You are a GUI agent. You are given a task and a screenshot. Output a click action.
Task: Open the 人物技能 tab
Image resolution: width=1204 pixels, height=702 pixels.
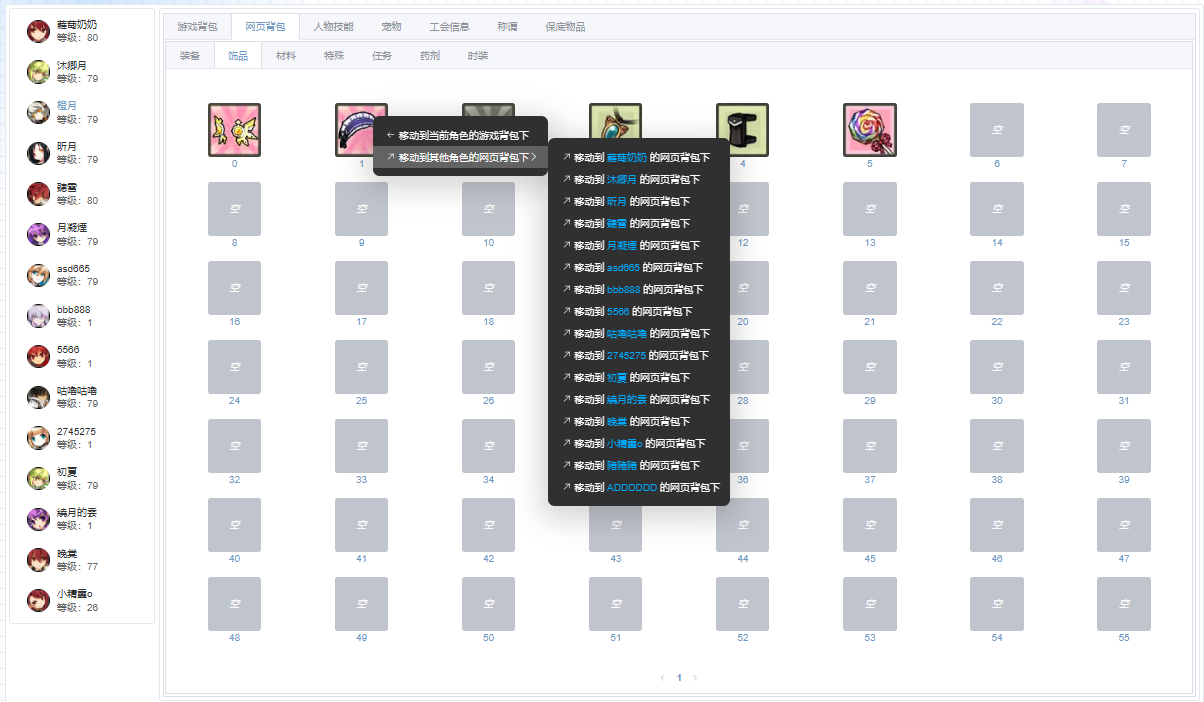[333, 27]
